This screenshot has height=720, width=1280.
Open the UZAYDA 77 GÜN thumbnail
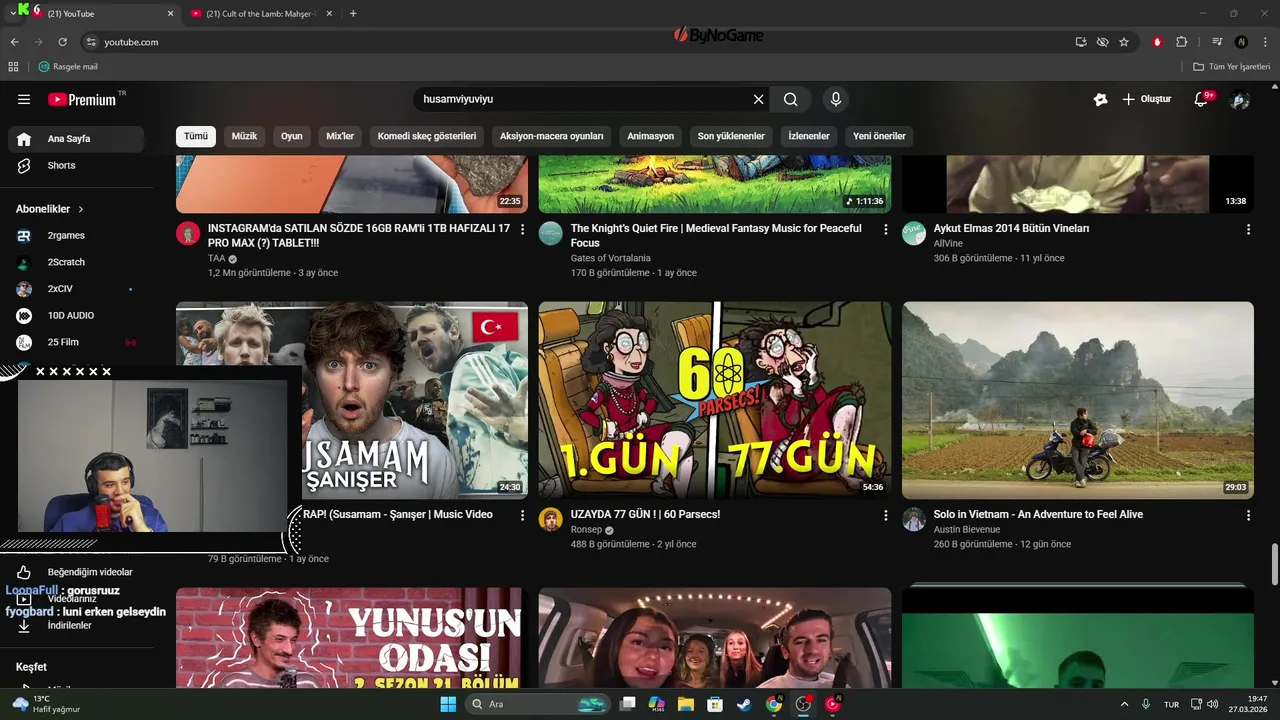coord(715,400)
